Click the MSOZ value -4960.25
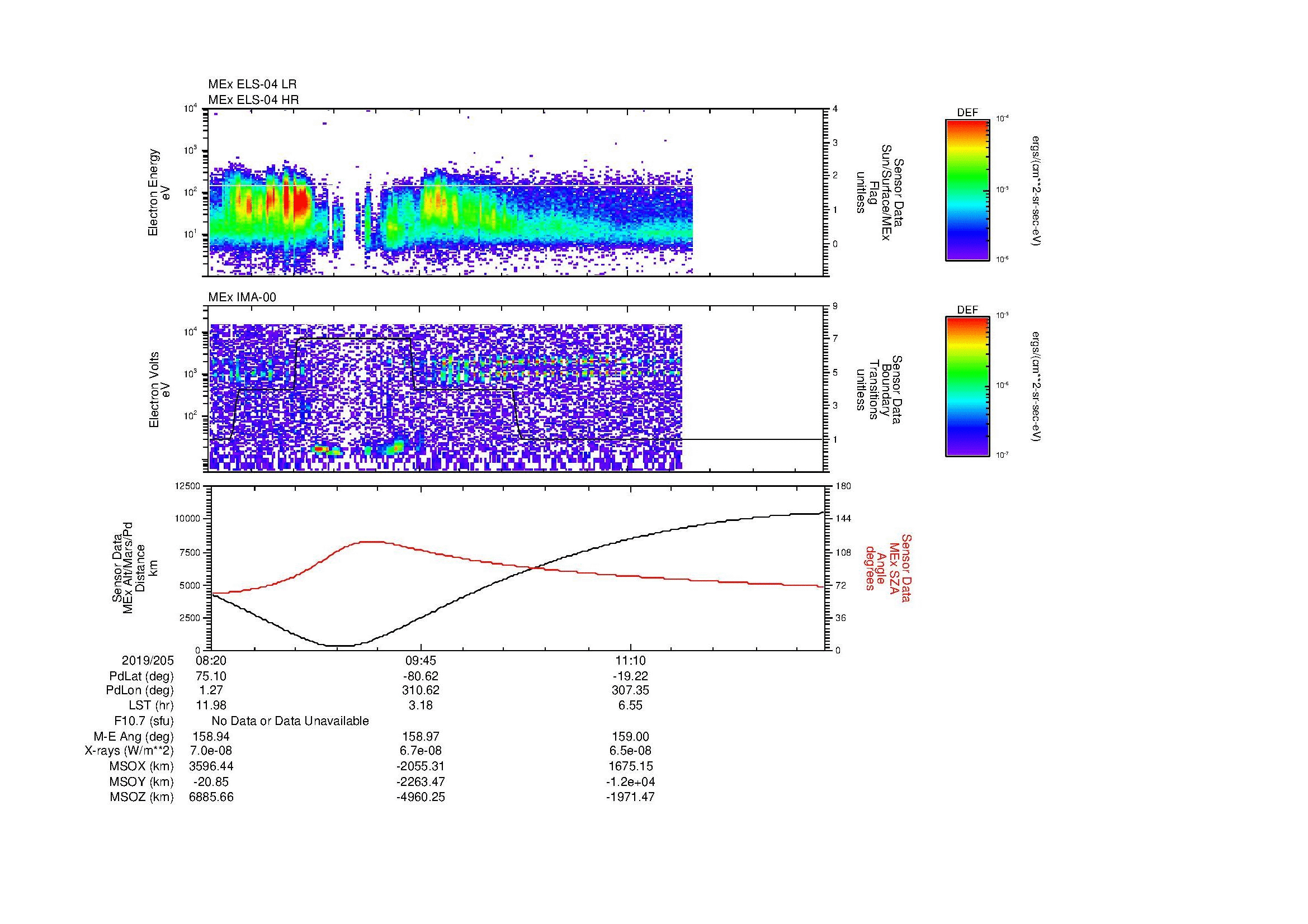 click(421, 797)
